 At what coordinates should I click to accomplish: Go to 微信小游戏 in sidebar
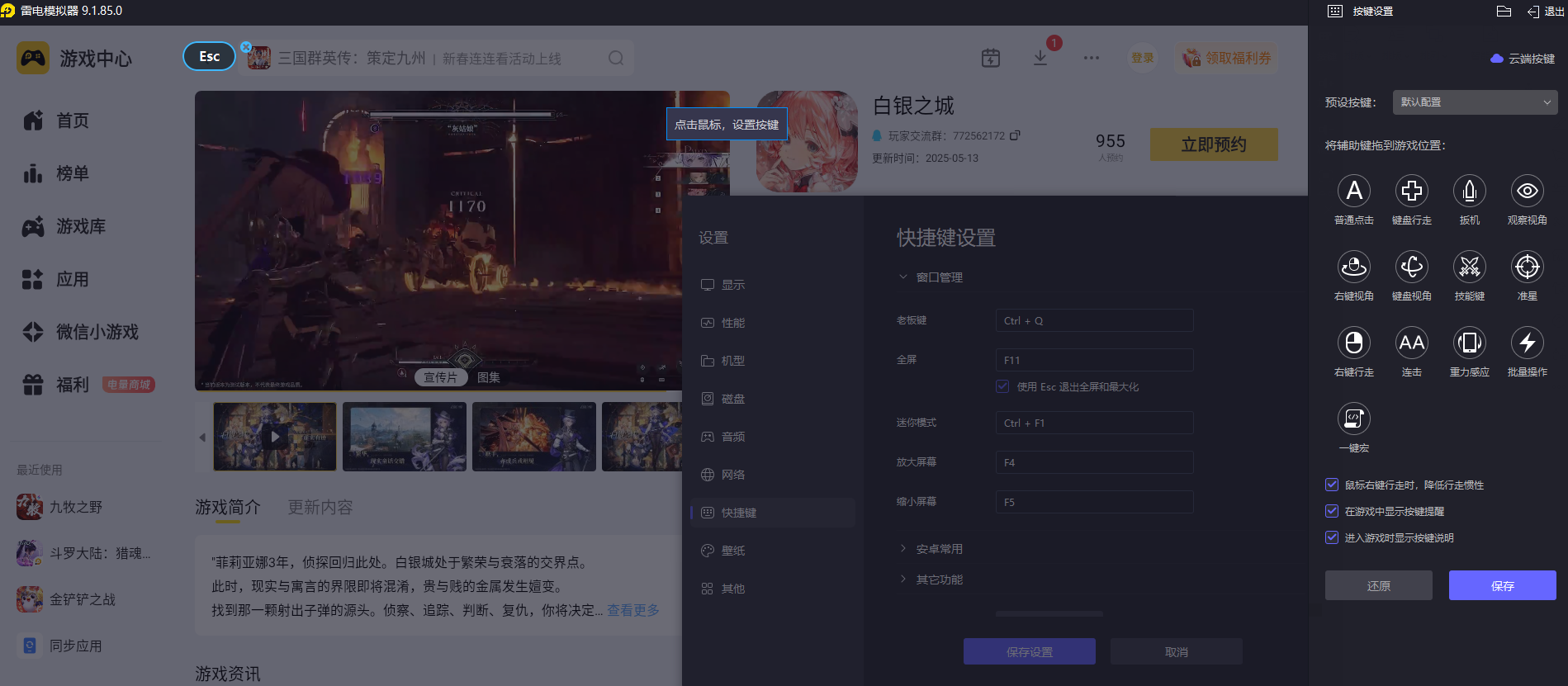tap(81, 332)
